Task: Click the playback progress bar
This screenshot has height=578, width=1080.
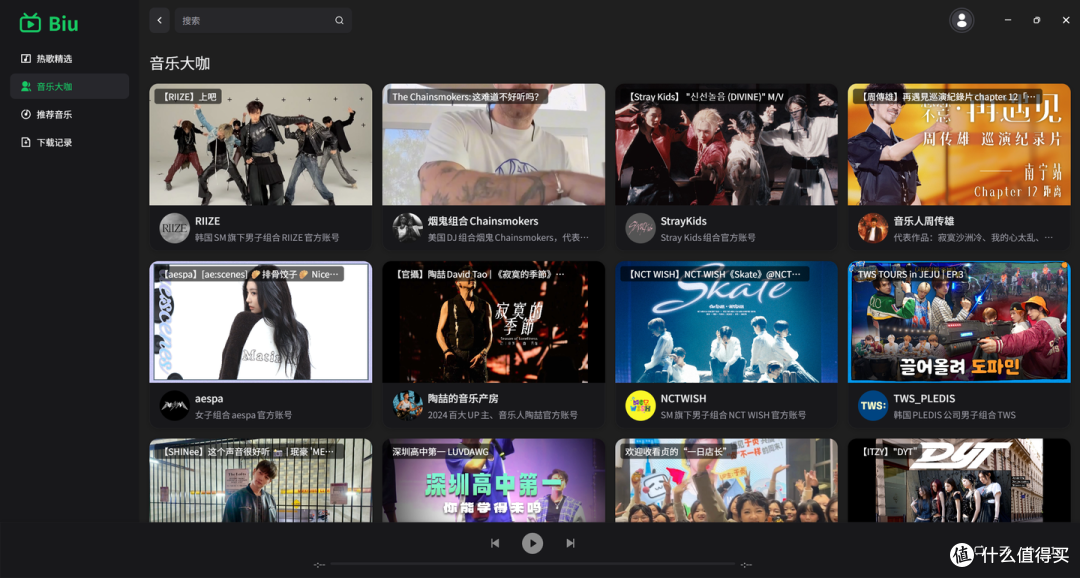Action: (532, 564)
